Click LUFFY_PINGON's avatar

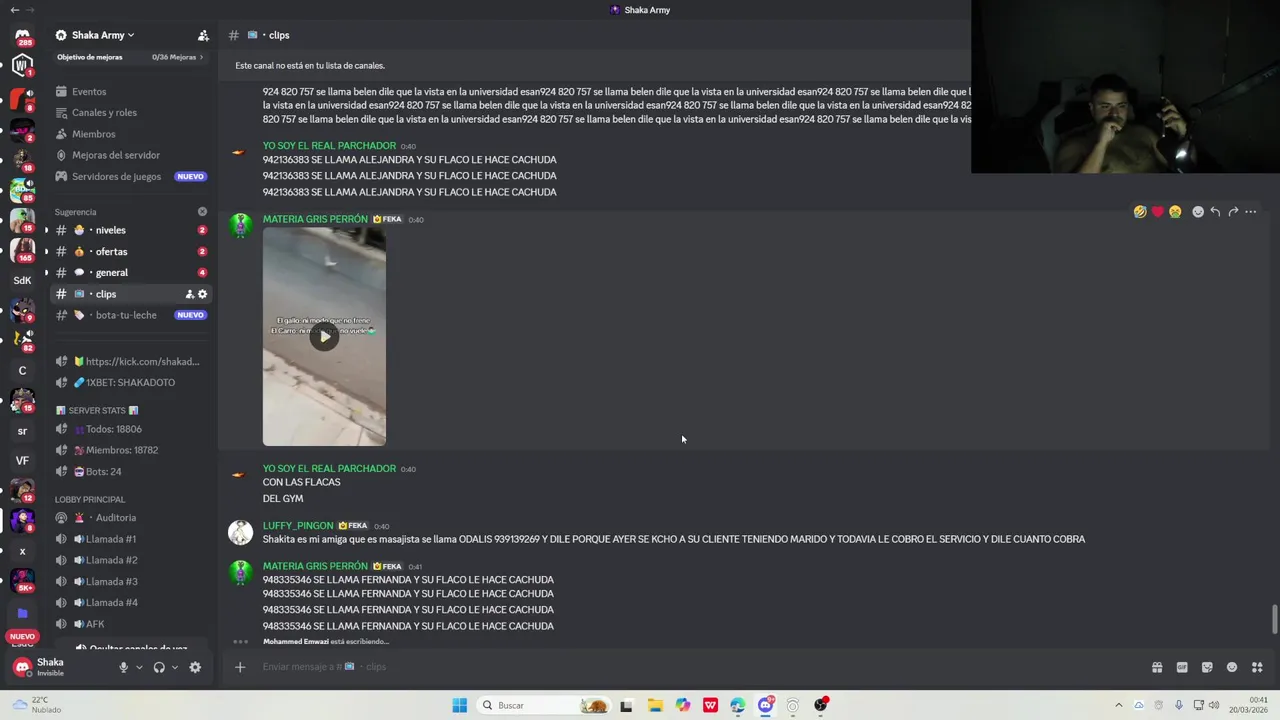click(240, 533)
